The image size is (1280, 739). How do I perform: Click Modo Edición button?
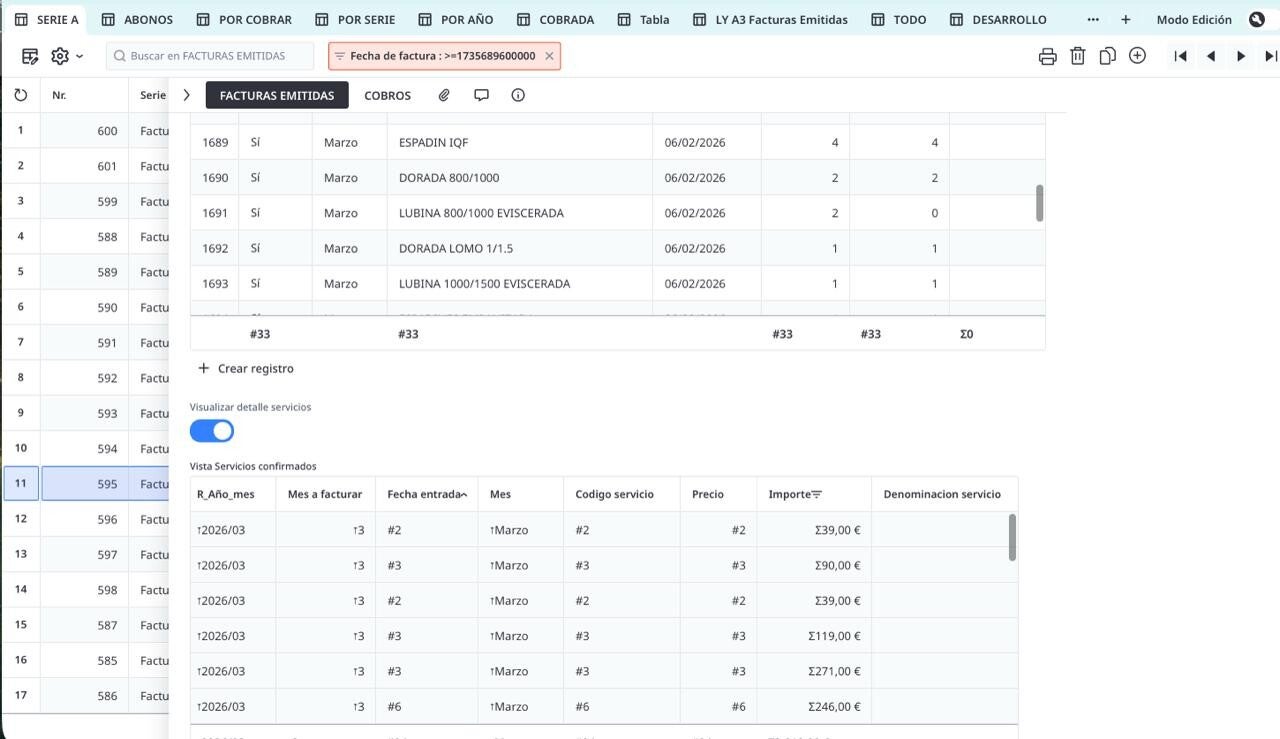(1194, 19)
